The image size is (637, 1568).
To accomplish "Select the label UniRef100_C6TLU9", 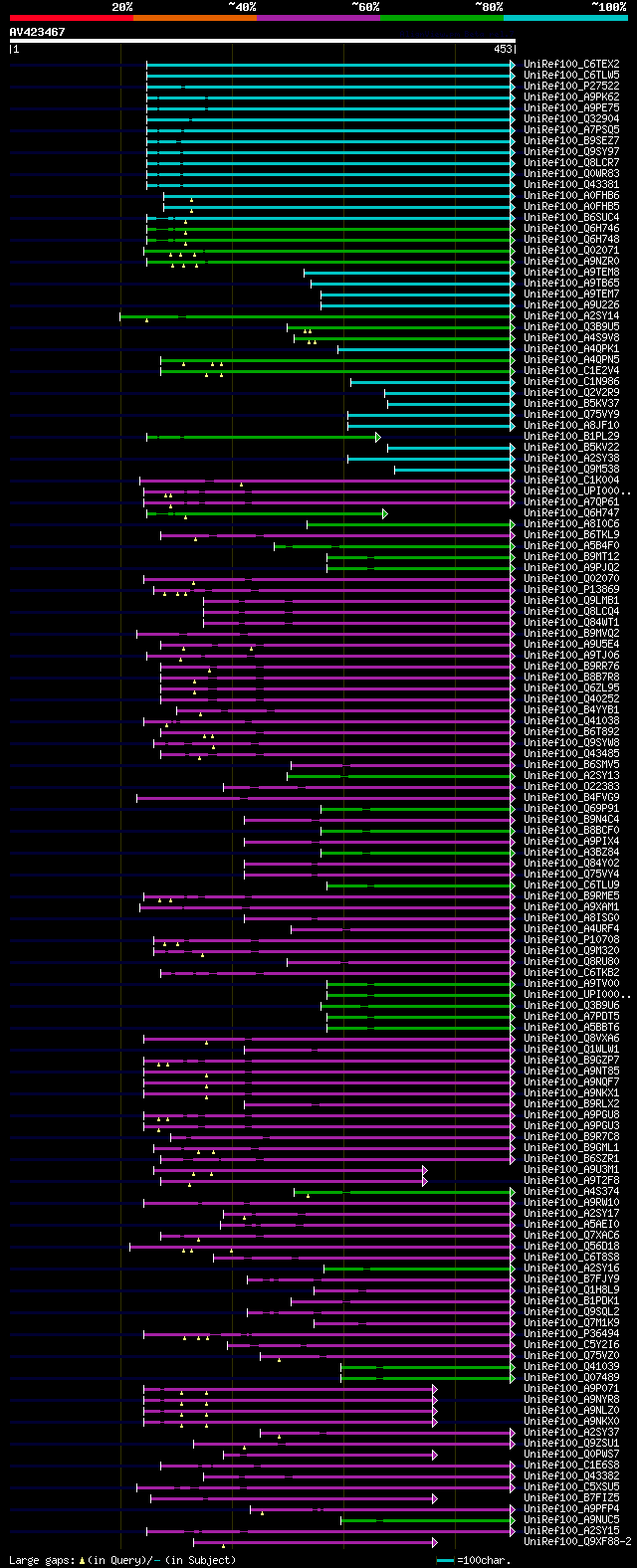I will click(571, 884).
